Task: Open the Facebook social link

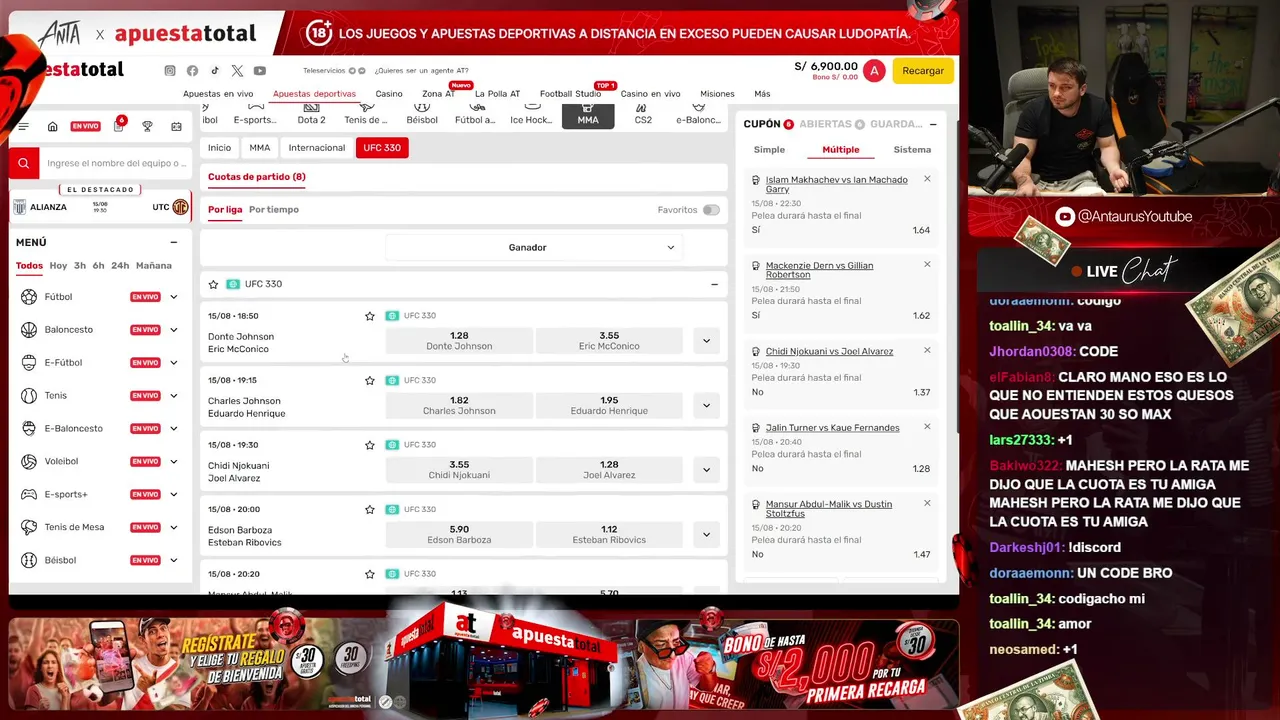Action: [192, 71]
